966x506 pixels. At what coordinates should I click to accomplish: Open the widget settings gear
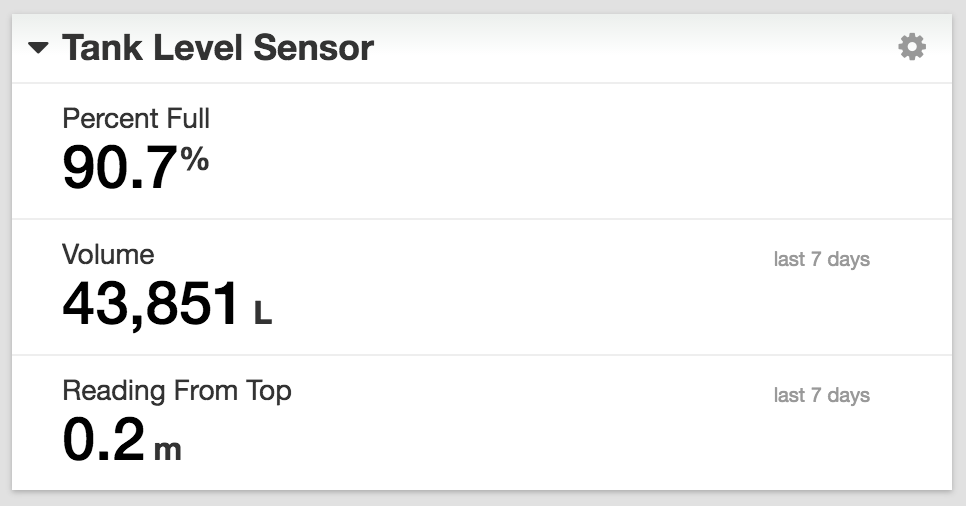(911, 47)
